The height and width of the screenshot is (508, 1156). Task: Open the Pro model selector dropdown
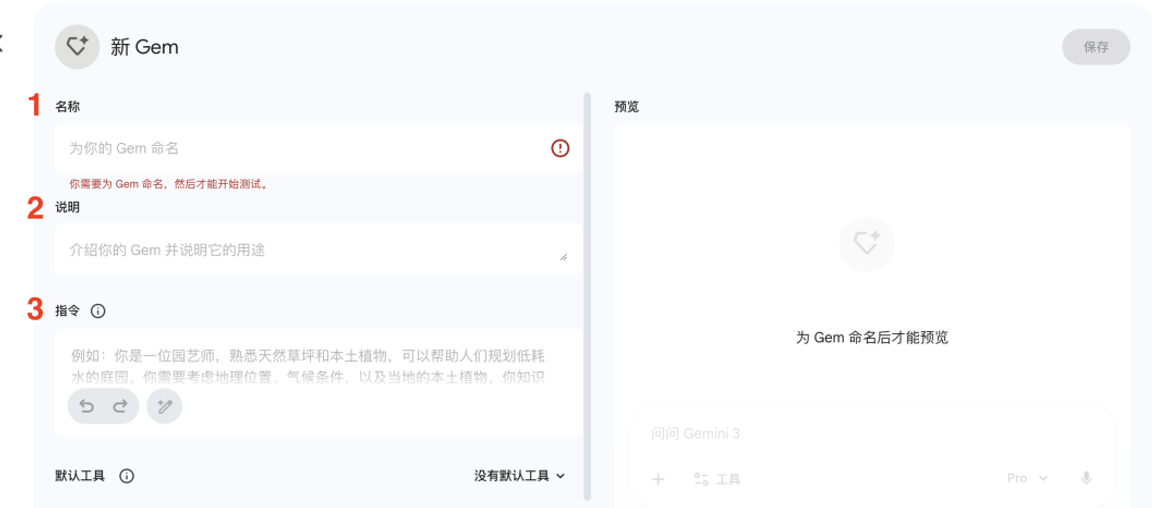[1028, 479]
